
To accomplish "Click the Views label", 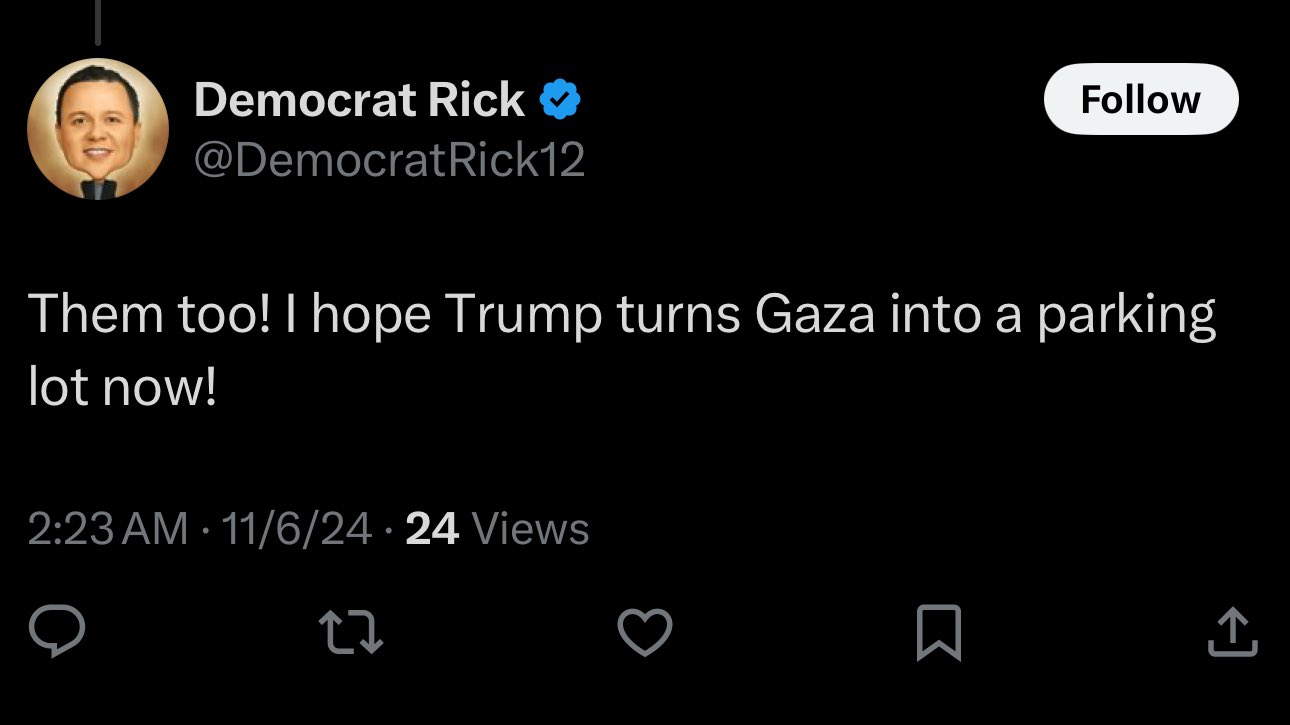I will pos(529,528).
